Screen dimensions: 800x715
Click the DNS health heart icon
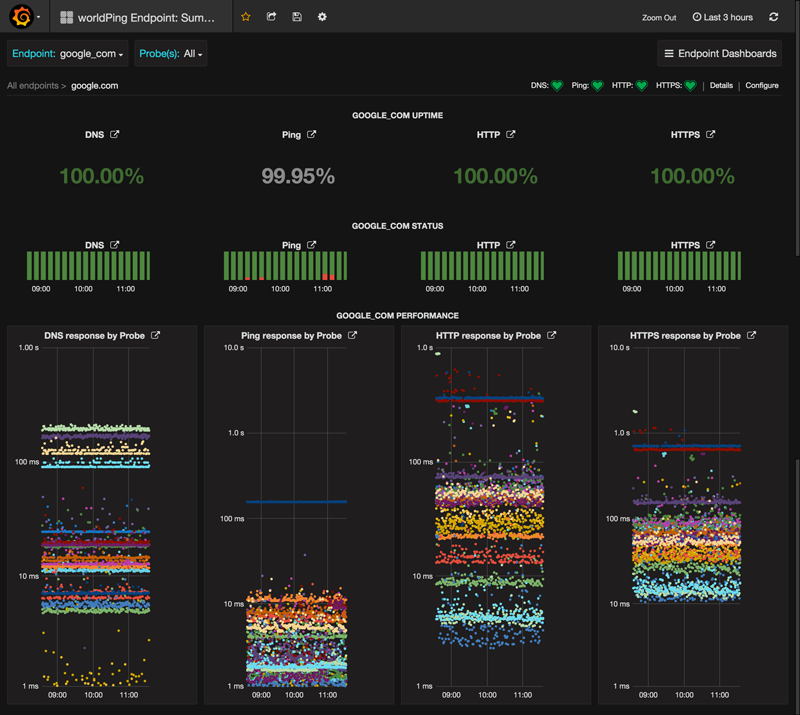point(557,86)
